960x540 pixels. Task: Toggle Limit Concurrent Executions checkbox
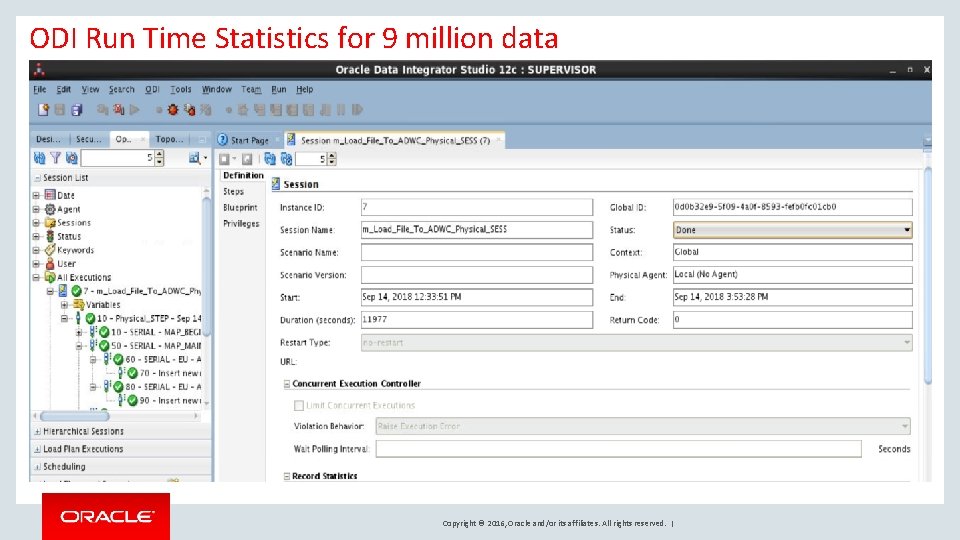click(x=299, y=405)
